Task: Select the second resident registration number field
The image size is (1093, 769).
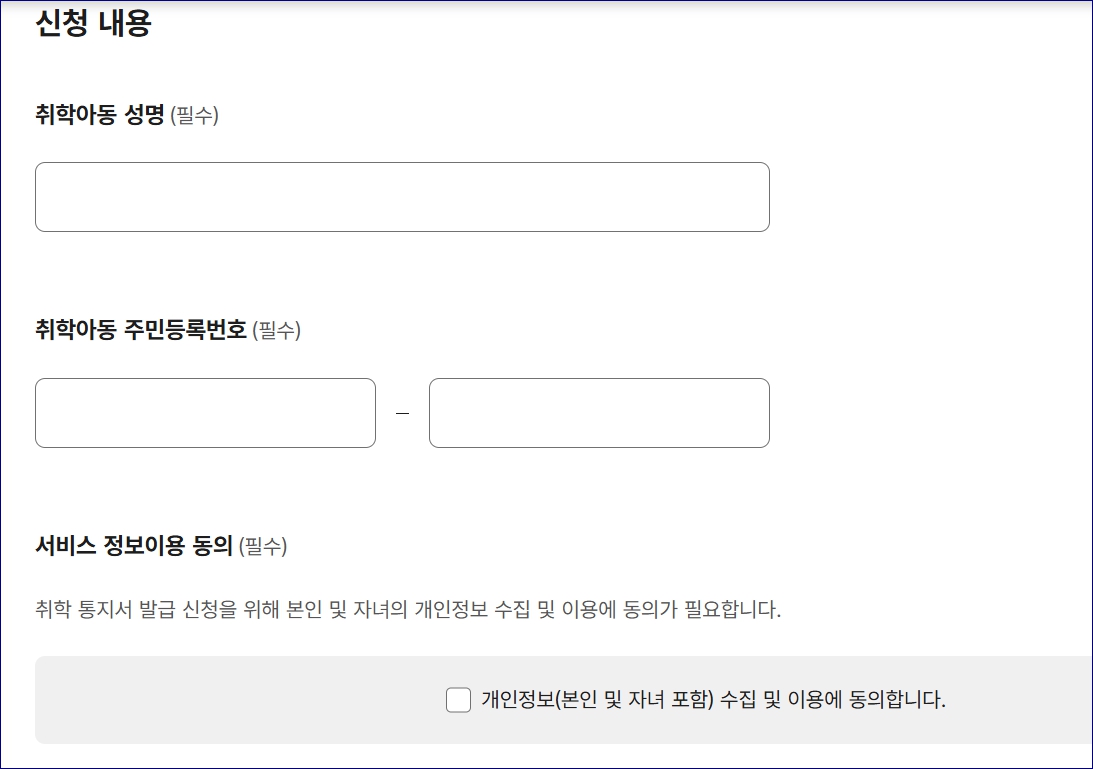Action: [x=598, y=412]
